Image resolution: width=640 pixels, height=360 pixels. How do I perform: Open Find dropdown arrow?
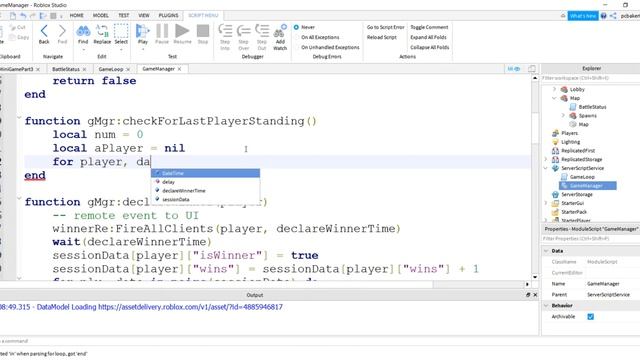(x=83, y=50)
